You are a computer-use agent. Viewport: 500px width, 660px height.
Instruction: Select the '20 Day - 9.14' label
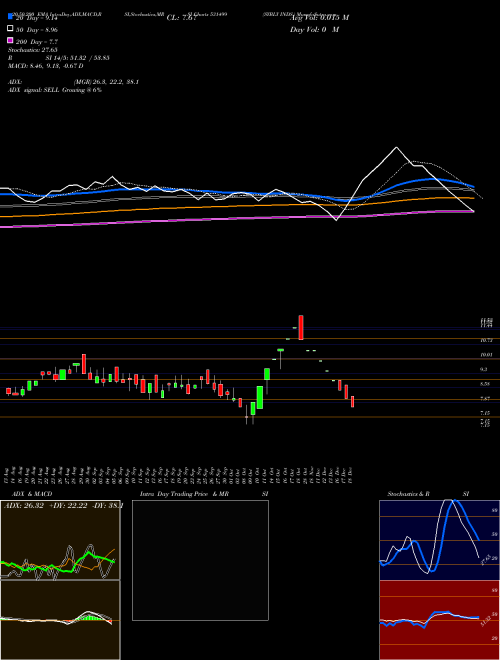[x=37, y=18]
